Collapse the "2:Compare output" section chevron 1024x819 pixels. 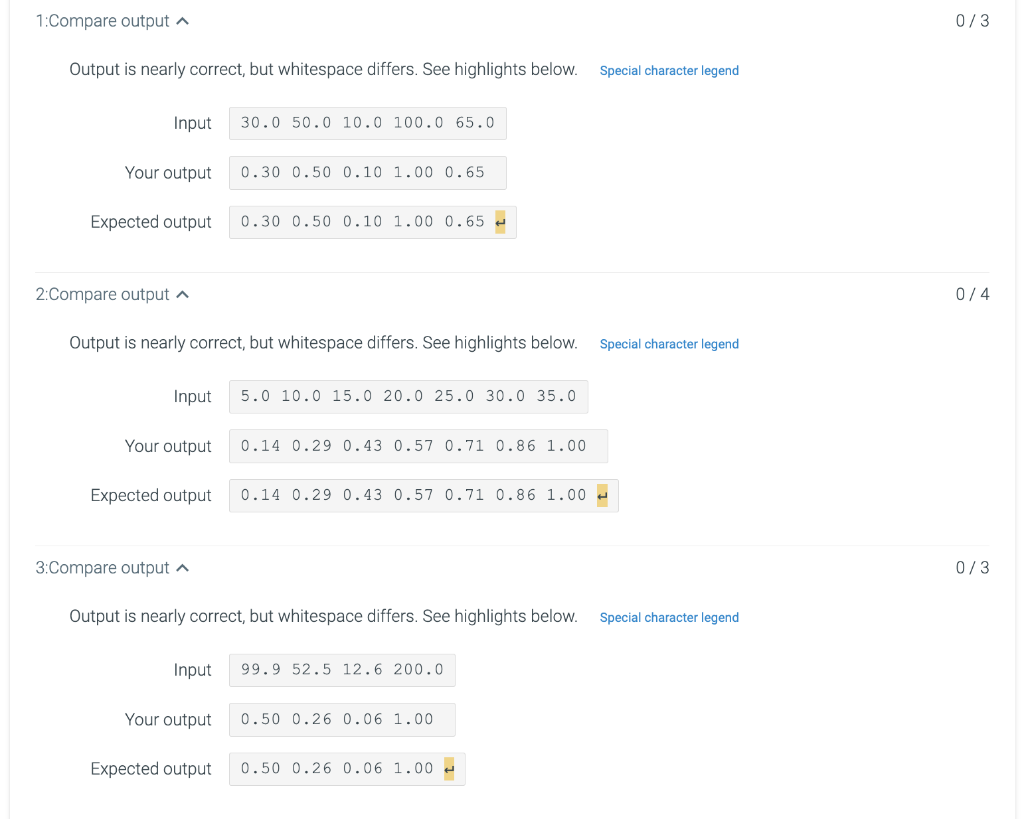pos(182,293)
